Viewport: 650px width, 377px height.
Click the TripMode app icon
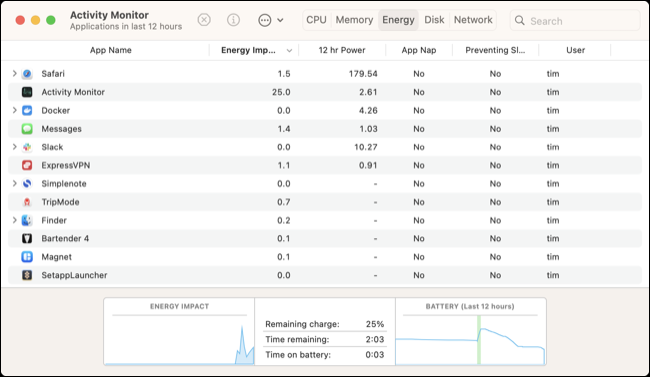tap(27, 202)
